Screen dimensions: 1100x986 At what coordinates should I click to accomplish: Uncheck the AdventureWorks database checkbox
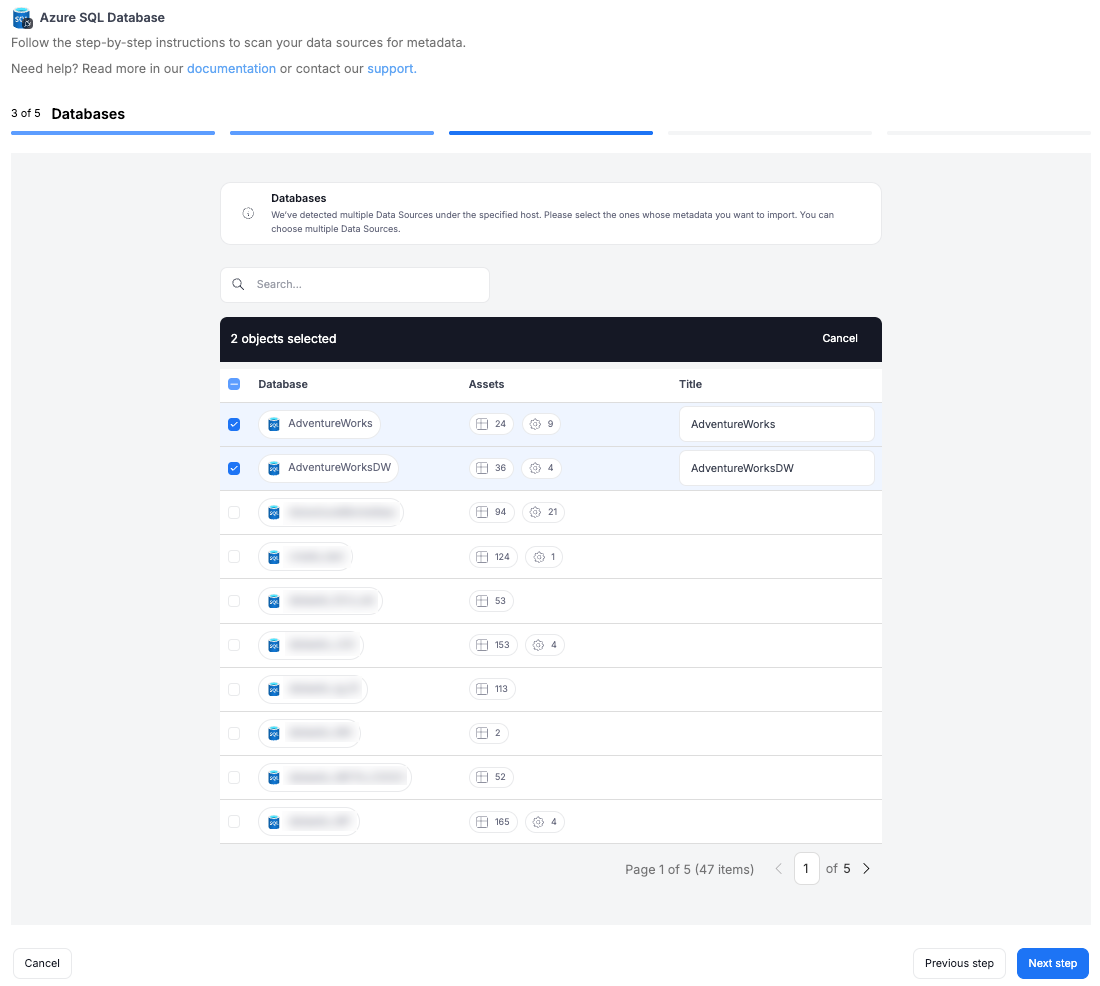coord(234,424)
